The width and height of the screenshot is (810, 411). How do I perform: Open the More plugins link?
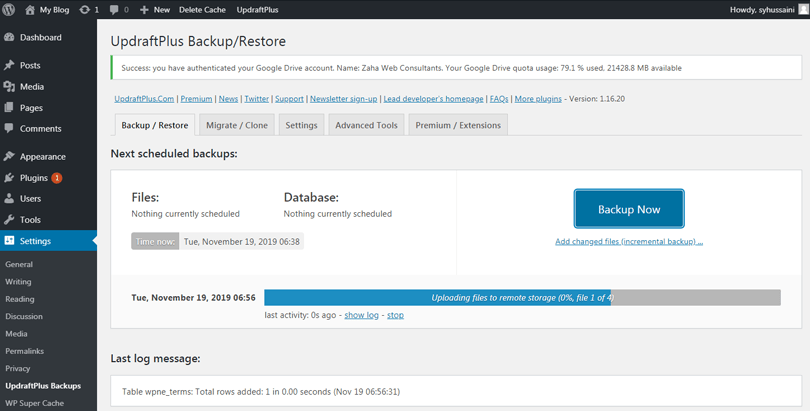[538, 99]
